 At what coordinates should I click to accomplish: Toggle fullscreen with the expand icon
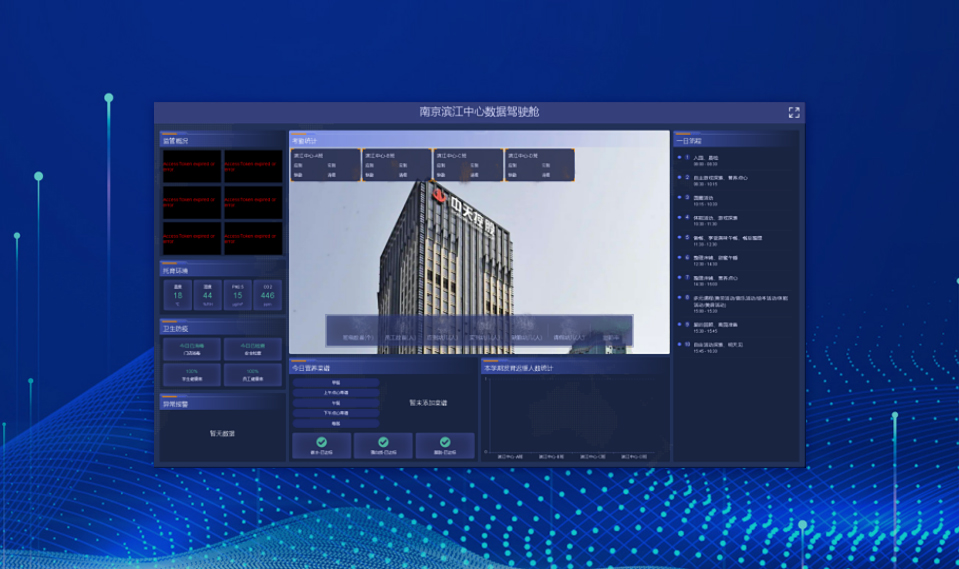coord(794,112)
